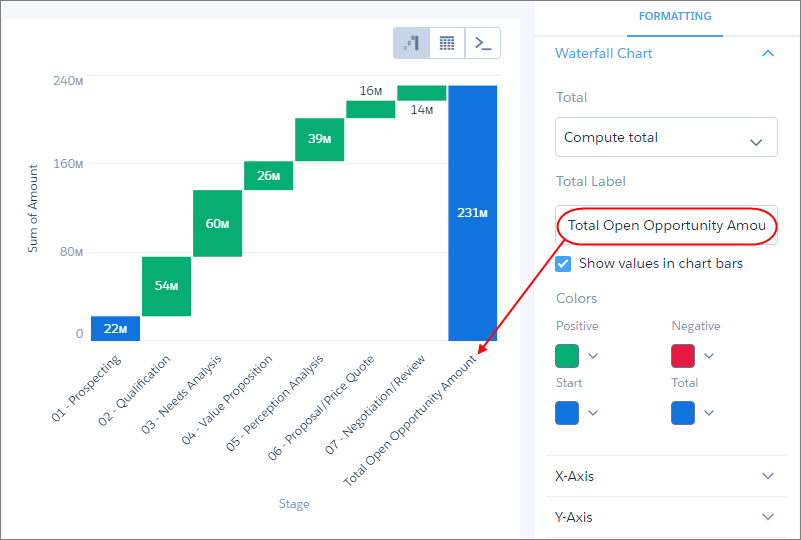The image size is (801, 540).
Task: Click the 240M y-axis tick label
Action: pyautogui.click(x=68, y=81)
